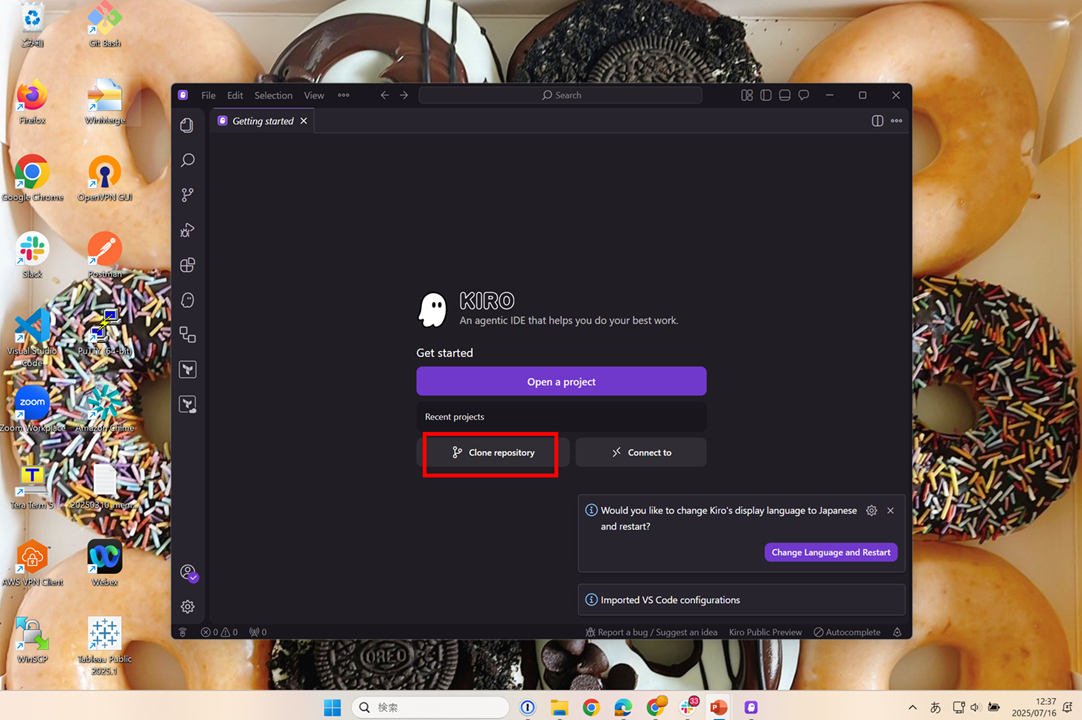This screenshot has height=720, width=1082.
Task: Open Source Control view in activity bar
Action: pyautogui.click(x=187, y=195)
